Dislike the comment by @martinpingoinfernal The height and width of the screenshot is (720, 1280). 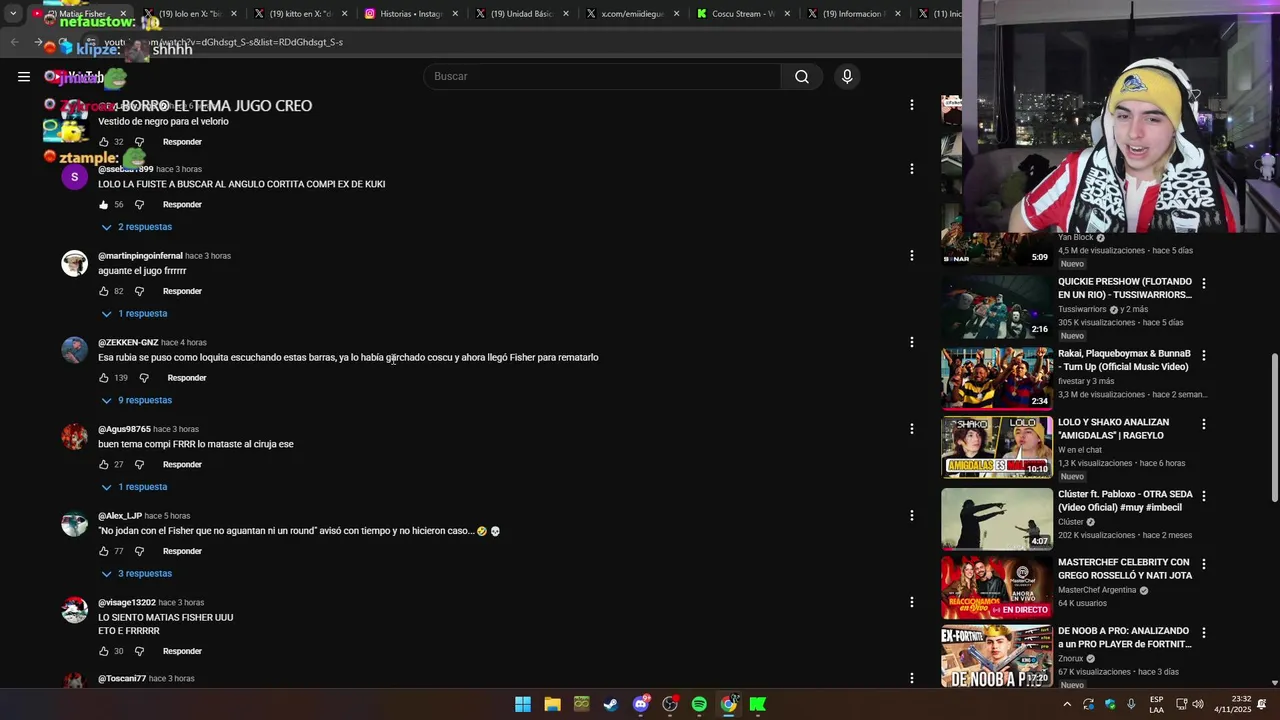(139, 291)
